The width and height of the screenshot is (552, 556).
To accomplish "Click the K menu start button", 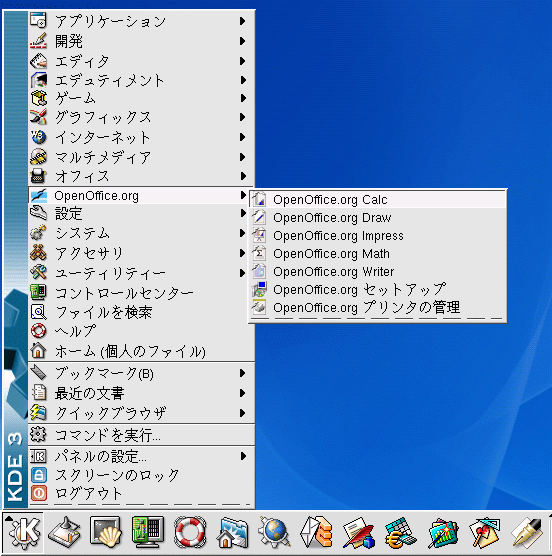I will click(23, 532).
